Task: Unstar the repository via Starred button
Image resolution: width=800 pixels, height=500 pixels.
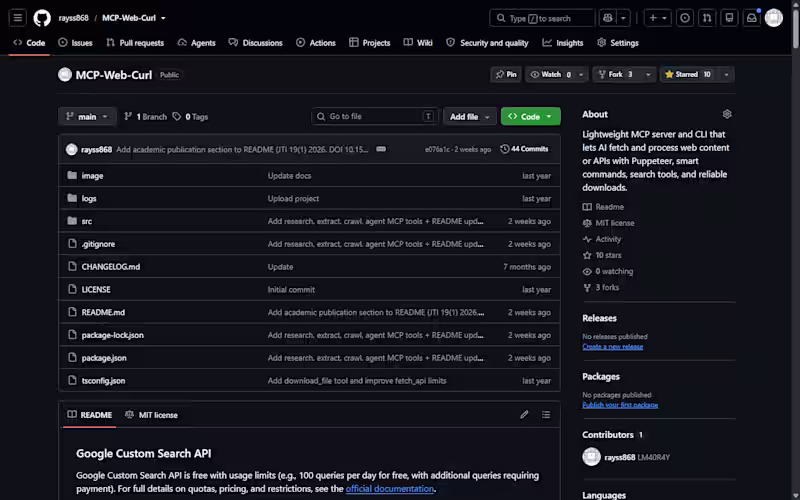Action: click(688, 74)
